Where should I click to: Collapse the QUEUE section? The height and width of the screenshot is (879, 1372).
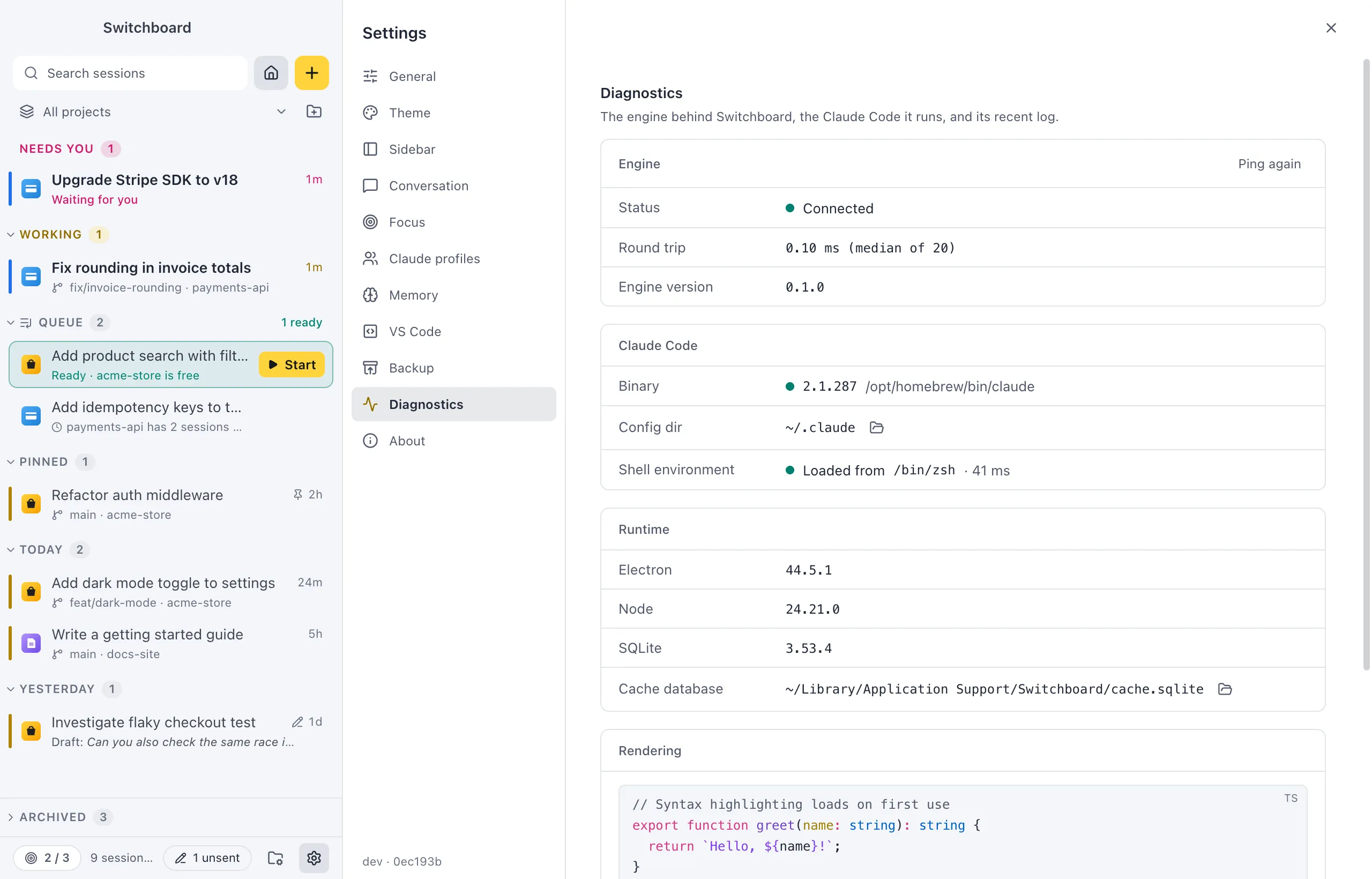click(10, 323)
